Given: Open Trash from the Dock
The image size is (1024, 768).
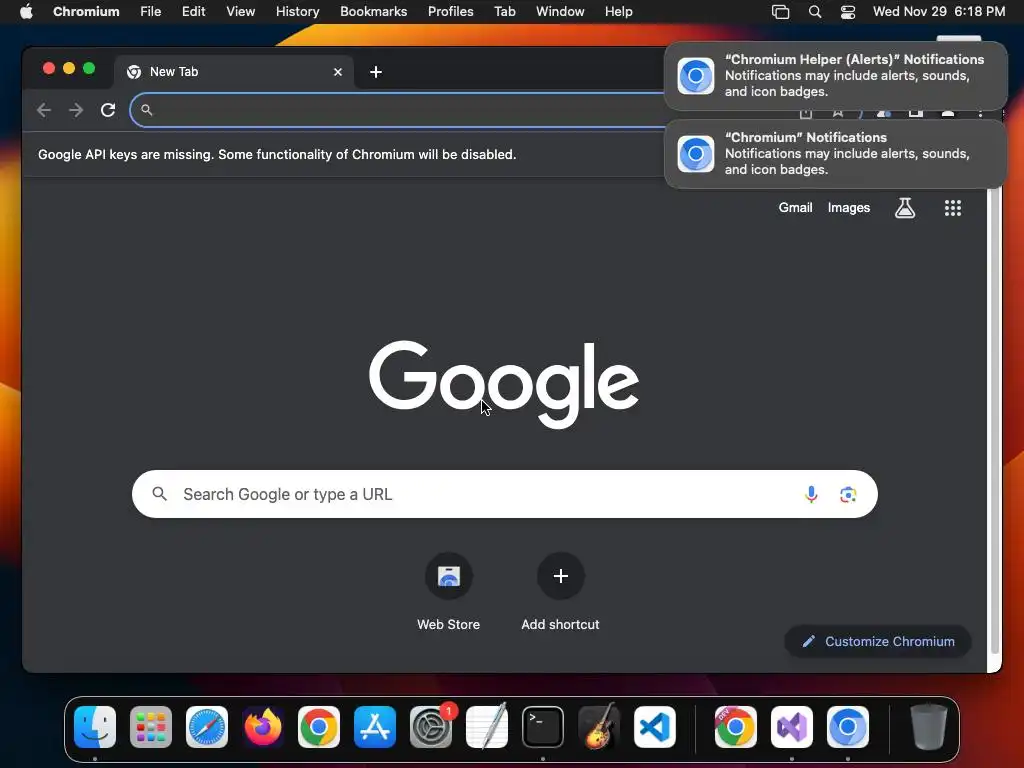Looking at the screenshot, I should click(x=929, y=726).
